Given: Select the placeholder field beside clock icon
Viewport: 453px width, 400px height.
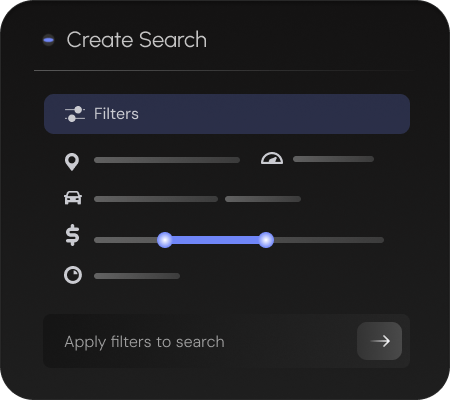Looking at the screenshot, I should [x=137, y=276].
